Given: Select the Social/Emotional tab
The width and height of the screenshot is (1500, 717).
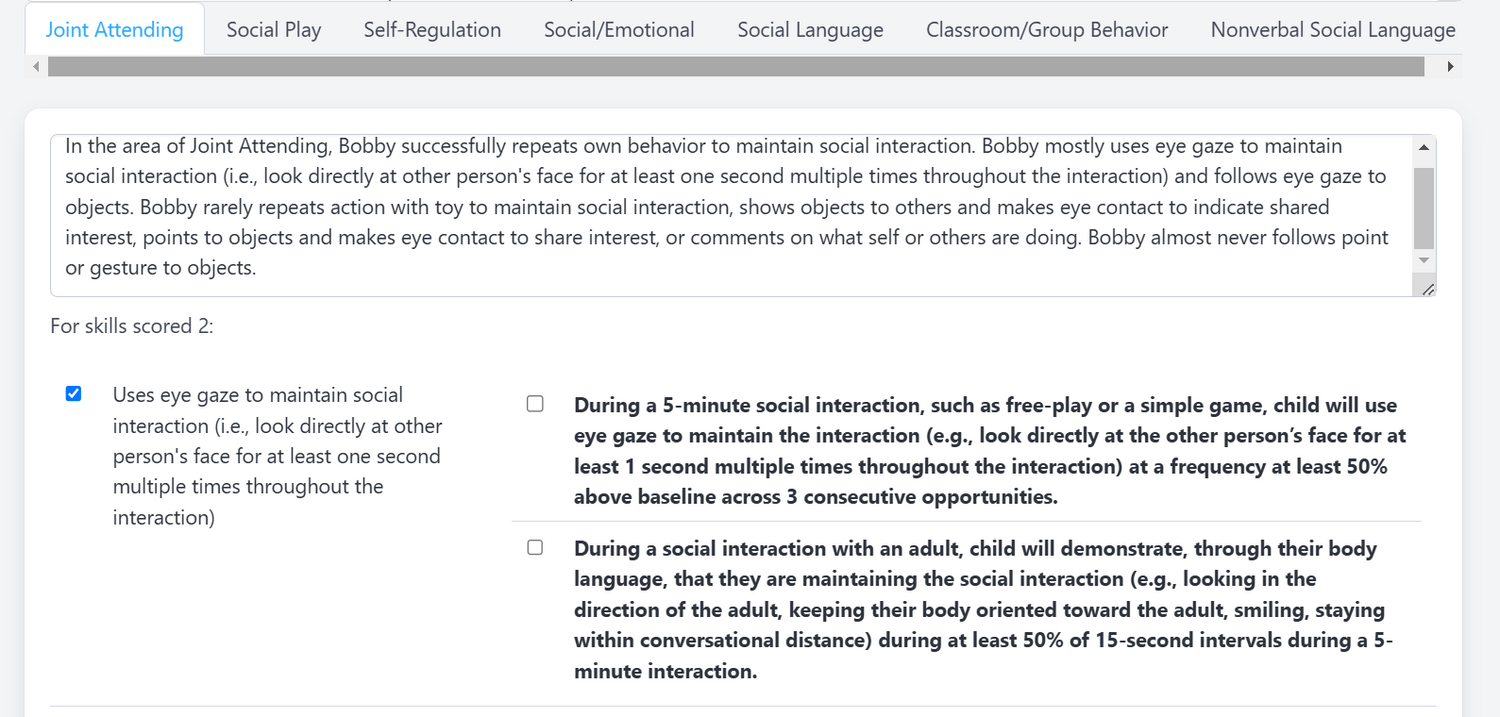Looking at the screenshot, I should tap(619, 30).
